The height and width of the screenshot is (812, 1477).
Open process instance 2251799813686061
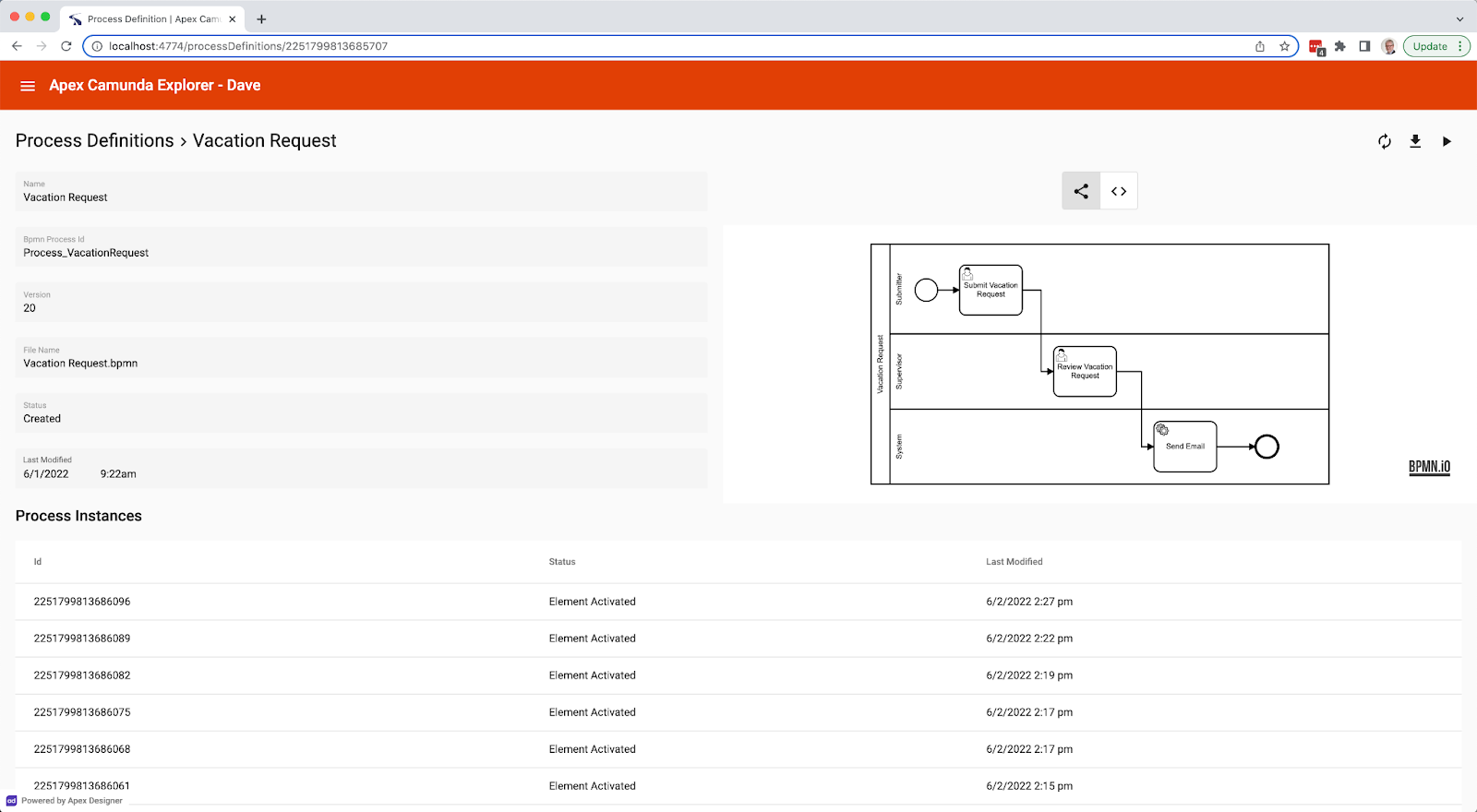82,786
